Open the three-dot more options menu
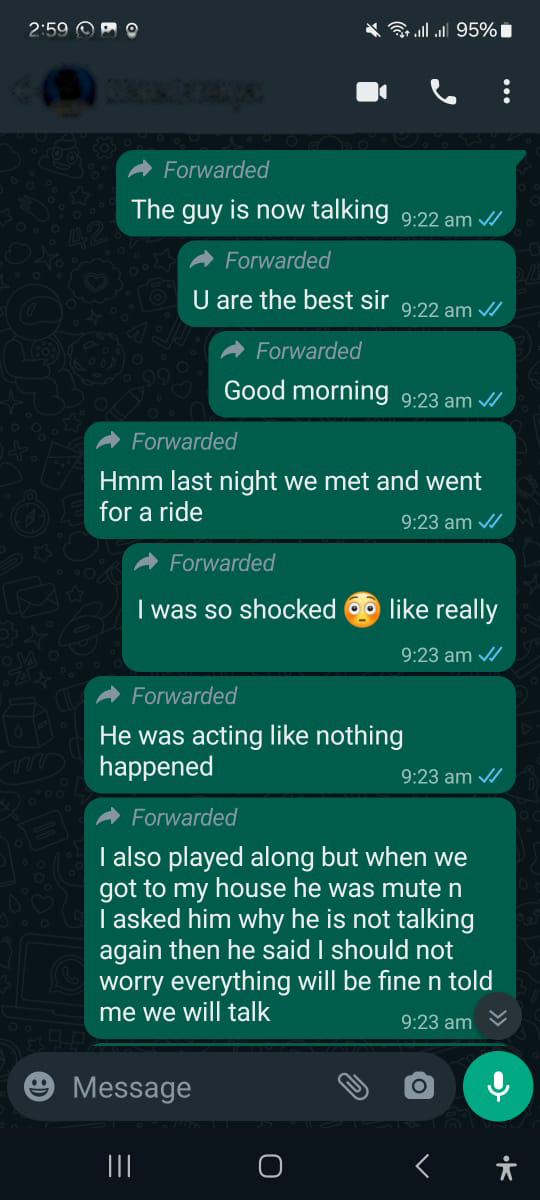This screenshot has width=540, height=1200. [x=506, y=92]
